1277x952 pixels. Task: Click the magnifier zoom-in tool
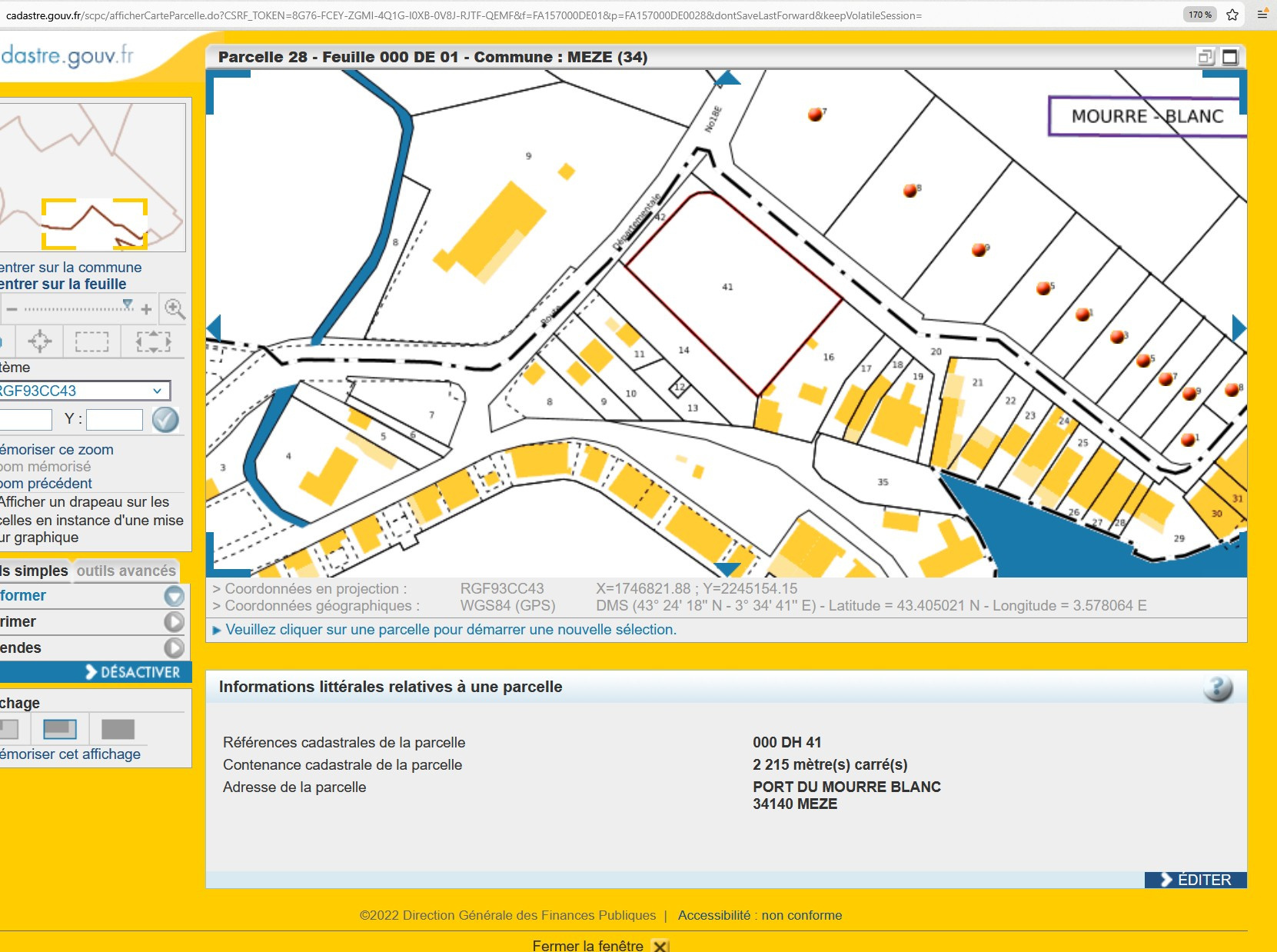[x=175, y=309]
